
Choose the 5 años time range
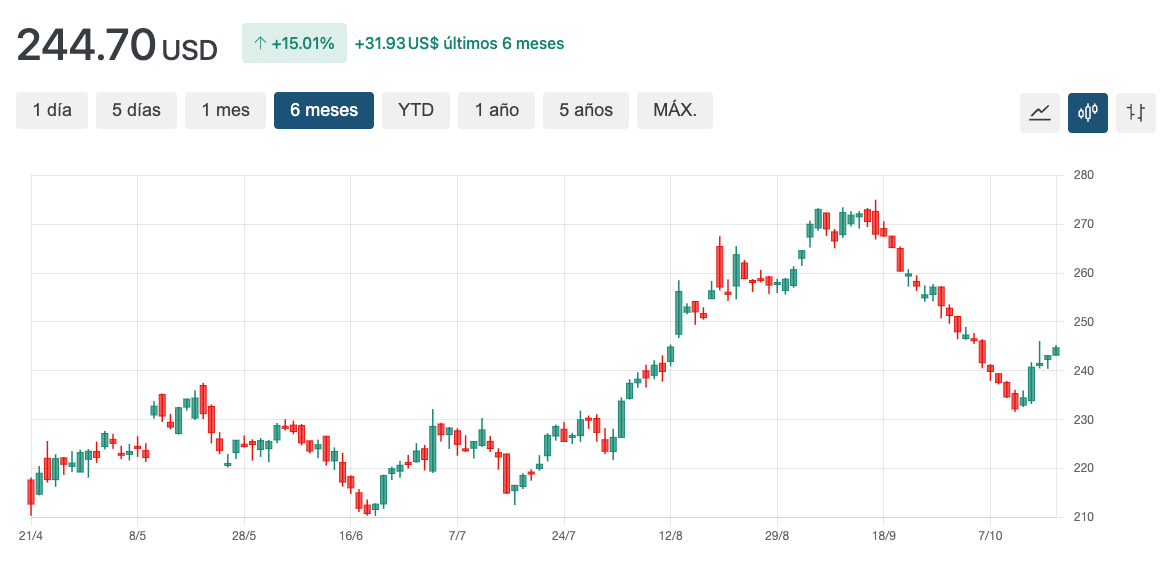tap(586, 110)
